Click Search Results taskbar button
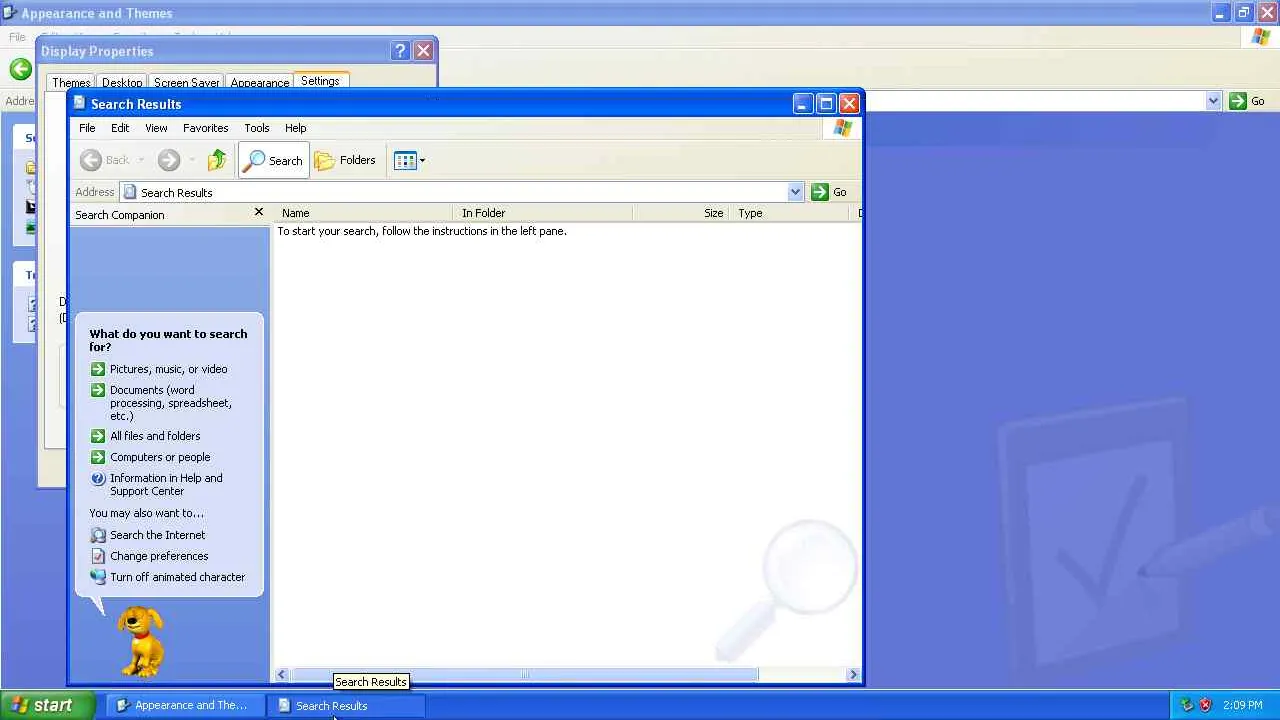The height and width of the screenshot is (720, 1280). (x=346, y=705)
